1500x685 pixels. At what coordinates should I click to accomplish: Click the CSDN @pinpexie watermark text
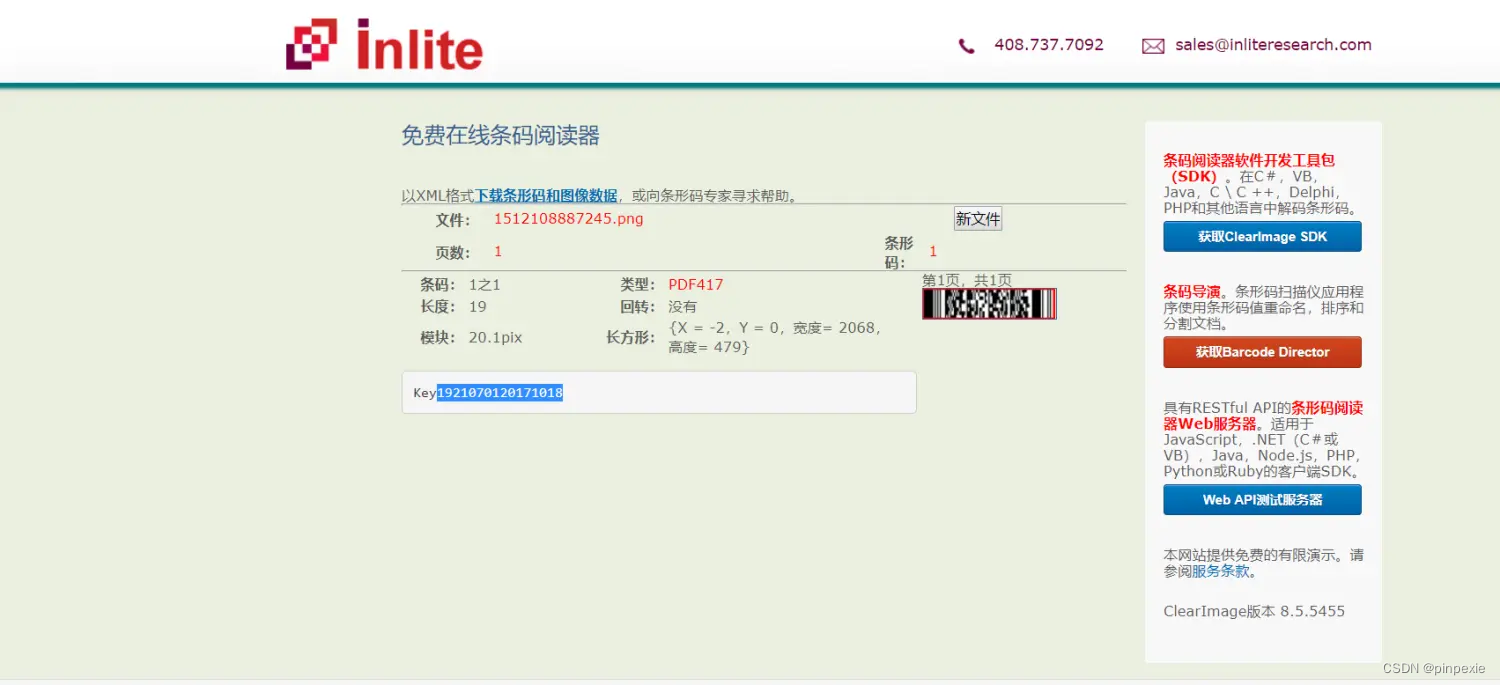coord(1436,668)
